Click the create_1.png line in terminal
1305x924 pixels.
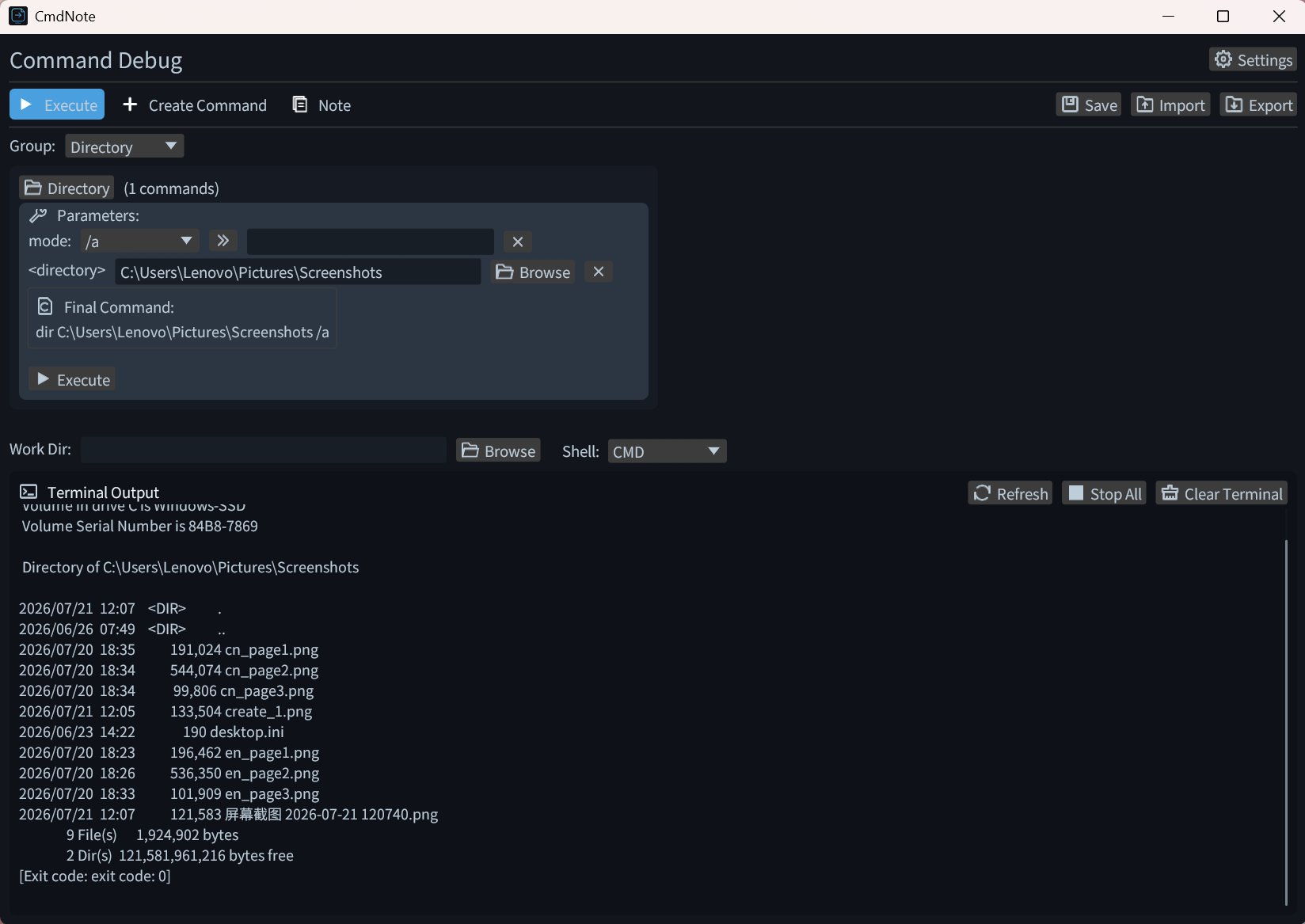[x=166, y=711]
